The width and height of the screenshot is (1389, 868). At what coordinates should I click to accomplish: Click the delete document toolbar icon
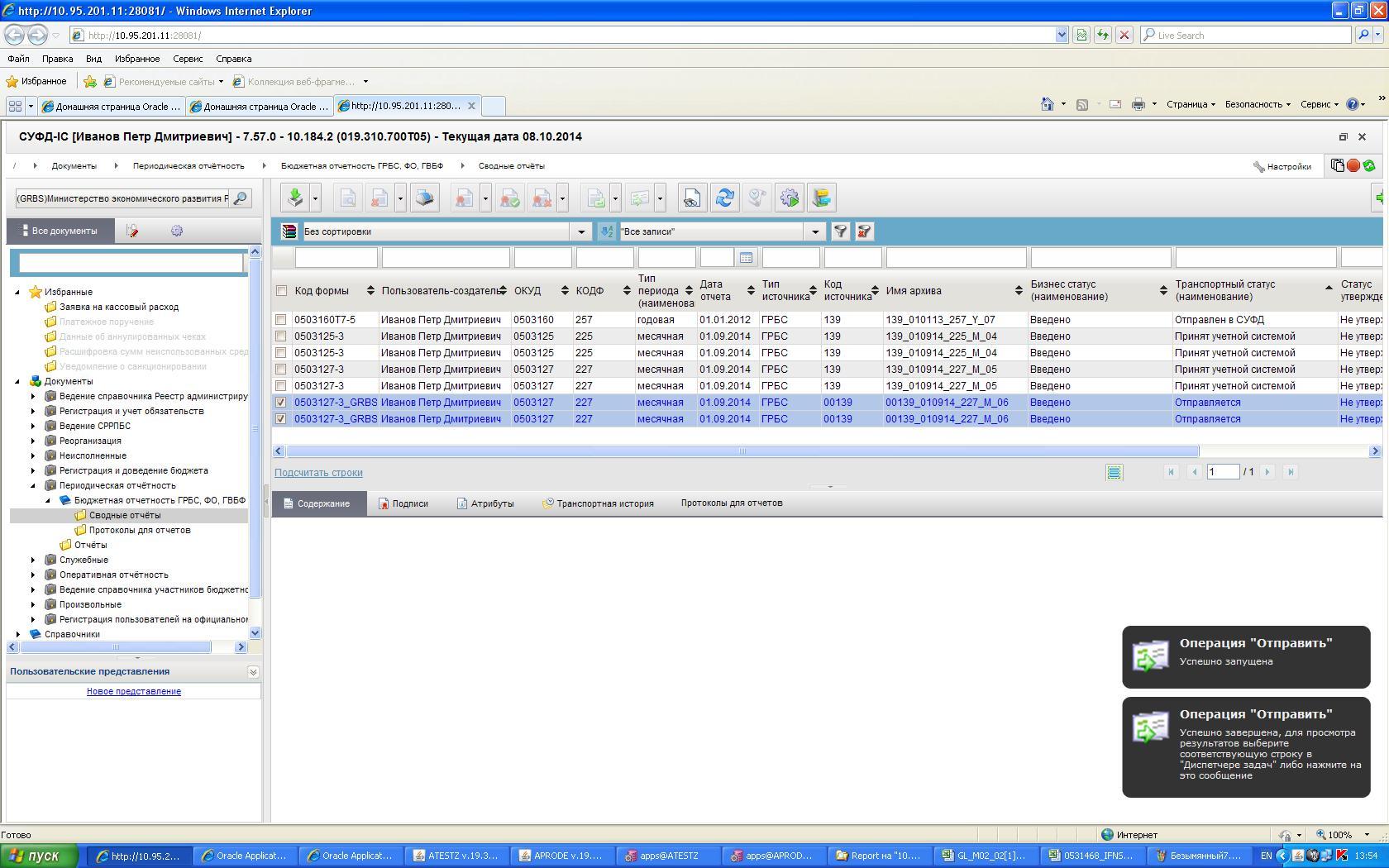click(379, 198)
